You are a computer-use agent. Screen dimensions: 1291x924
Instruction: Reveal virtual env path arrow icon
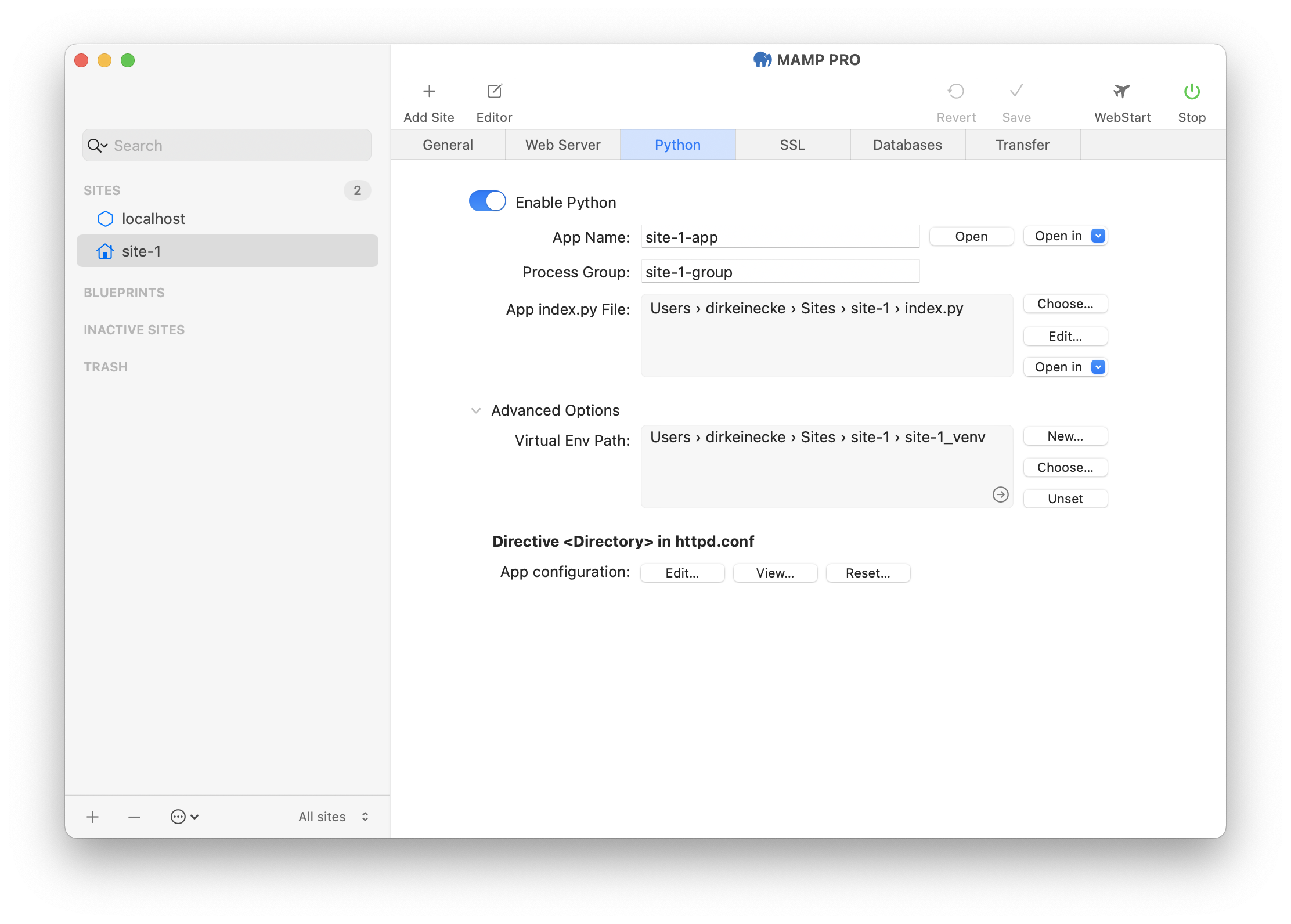[1000, 495]
